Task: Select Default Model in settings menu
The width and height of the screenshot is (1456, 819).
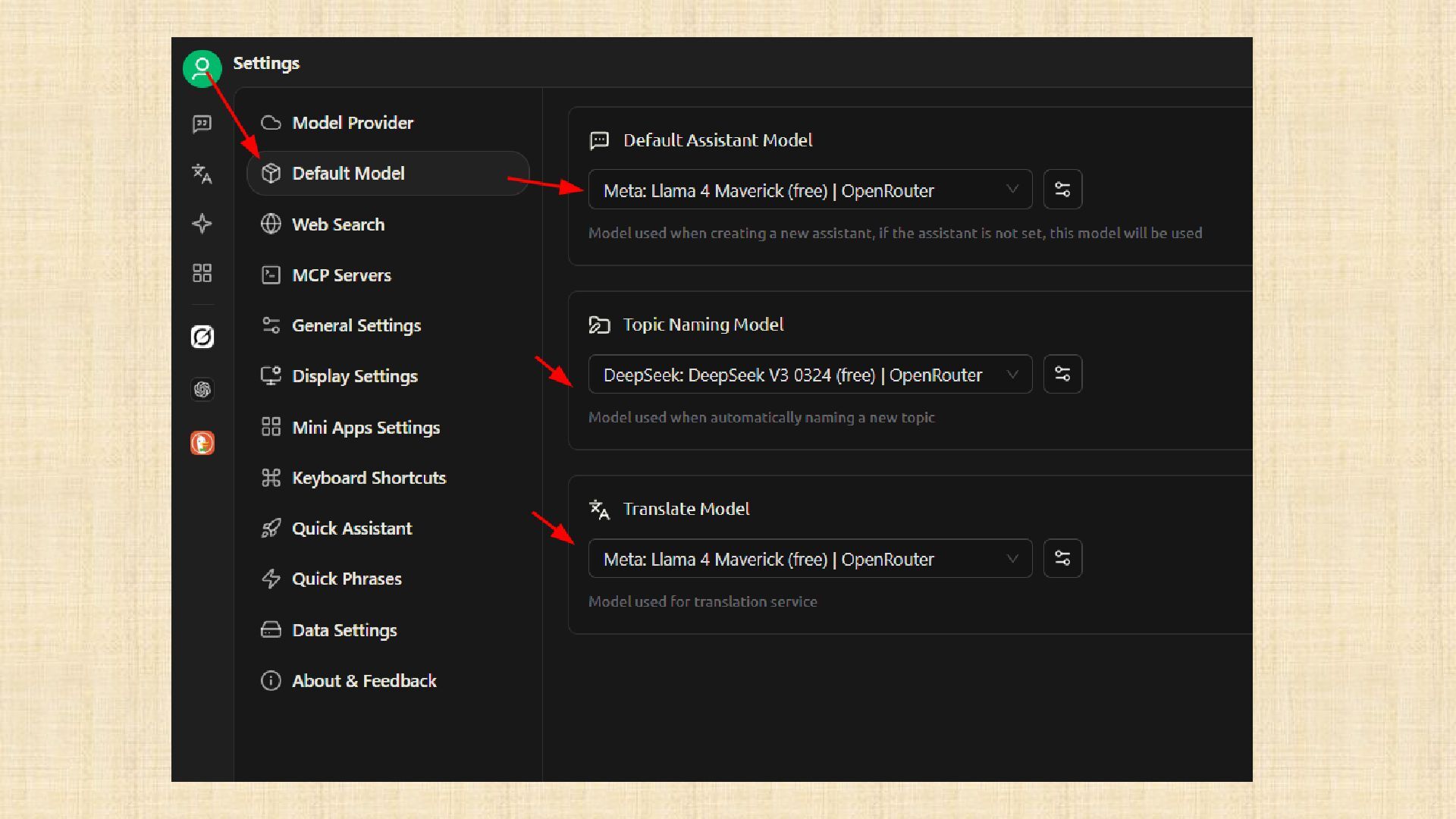Action: coord(388,174)
